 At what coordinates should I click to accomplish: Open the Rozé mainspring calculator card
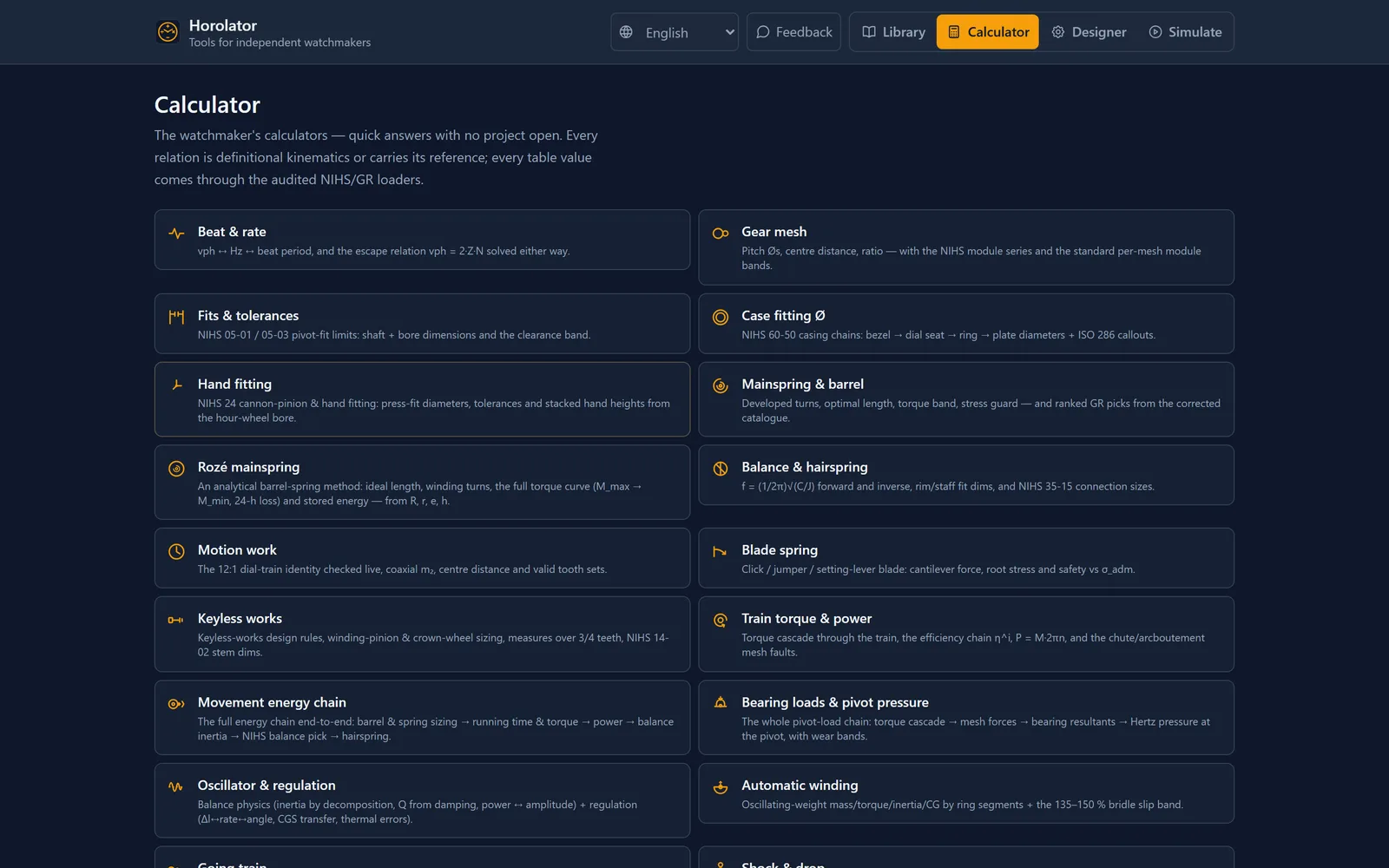(422, 483)
